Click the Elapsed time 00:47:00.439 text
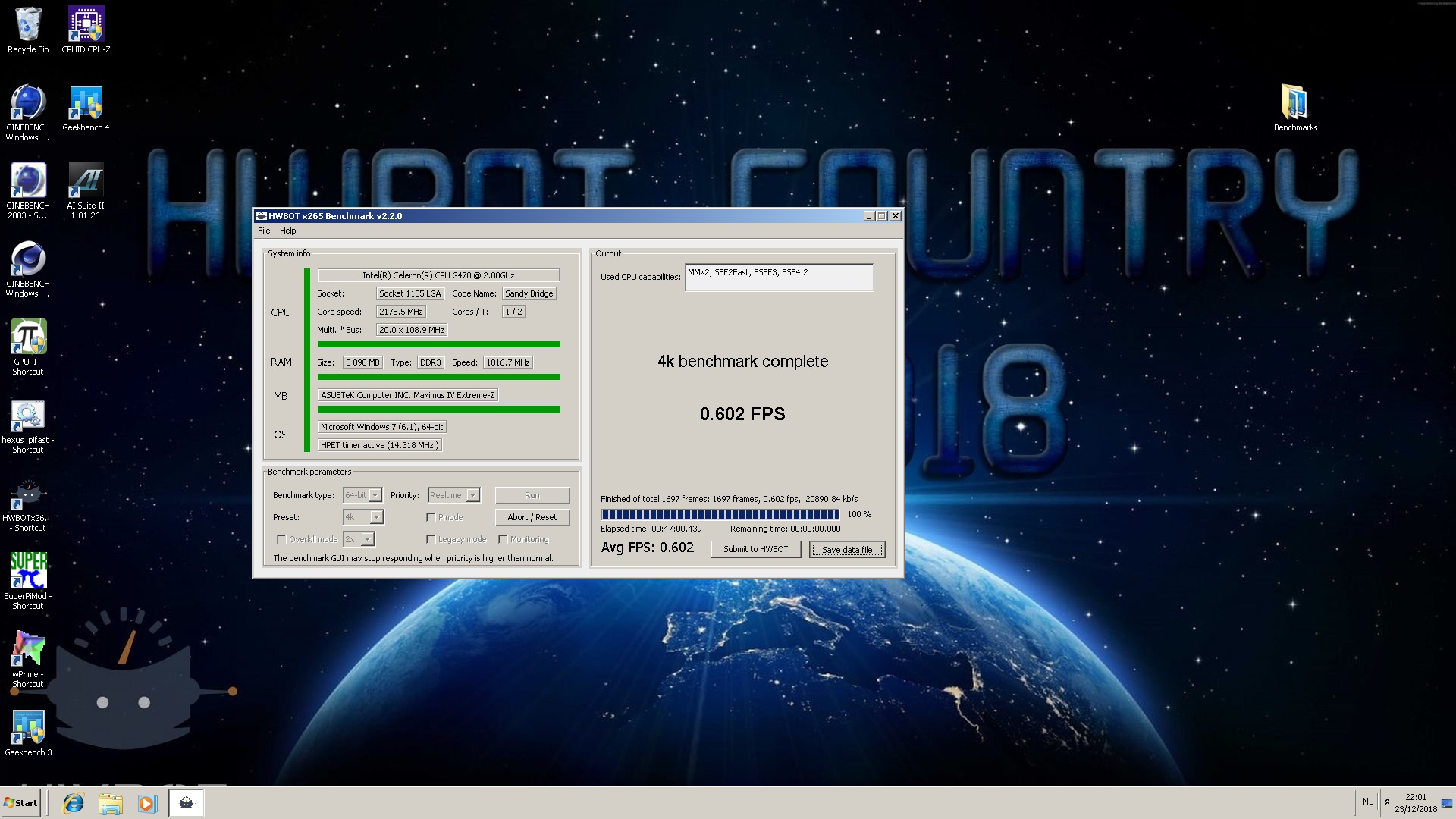 (651, 529)
